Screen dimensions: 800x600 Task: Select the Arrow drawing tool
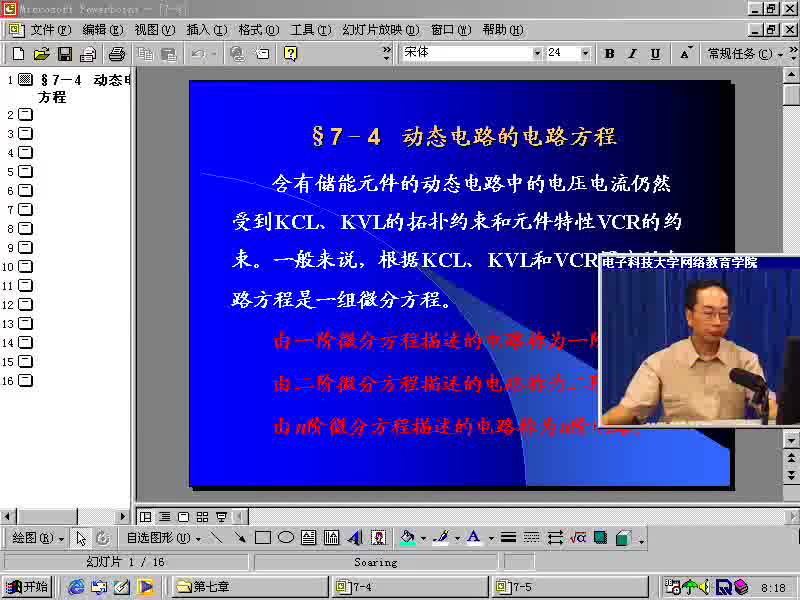pyautogui.click(x=239, y=537)
